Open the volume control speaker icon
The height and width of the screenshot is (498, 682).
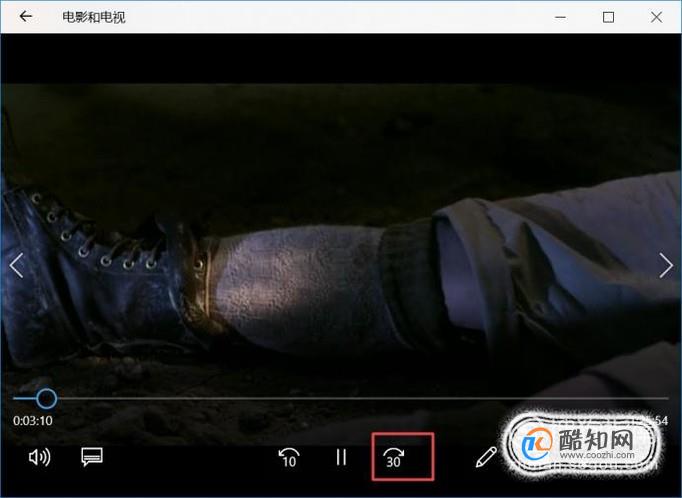pos(39,457)
